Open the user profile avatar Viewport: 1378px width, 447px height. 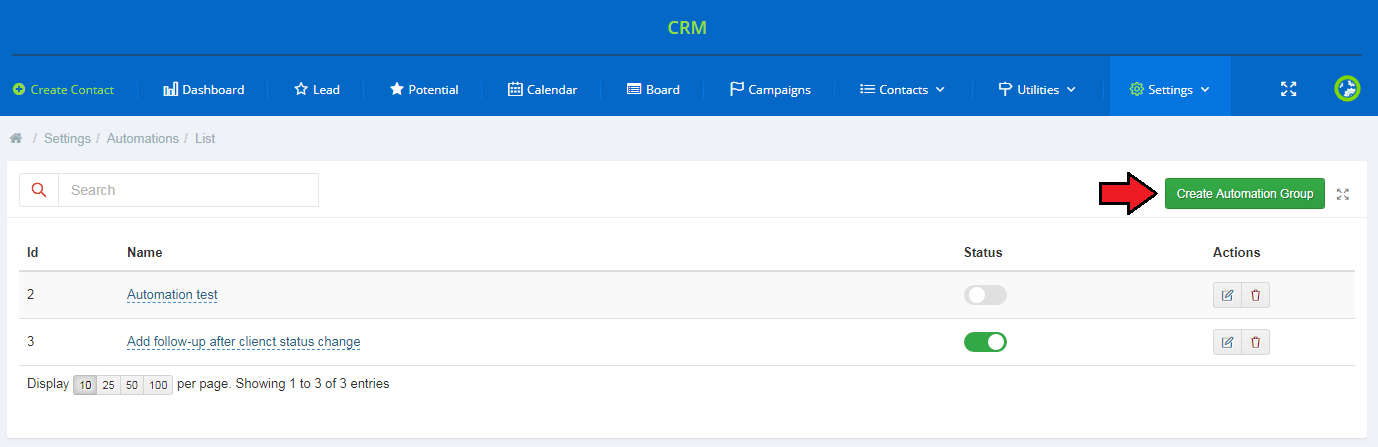[1348, 89]
